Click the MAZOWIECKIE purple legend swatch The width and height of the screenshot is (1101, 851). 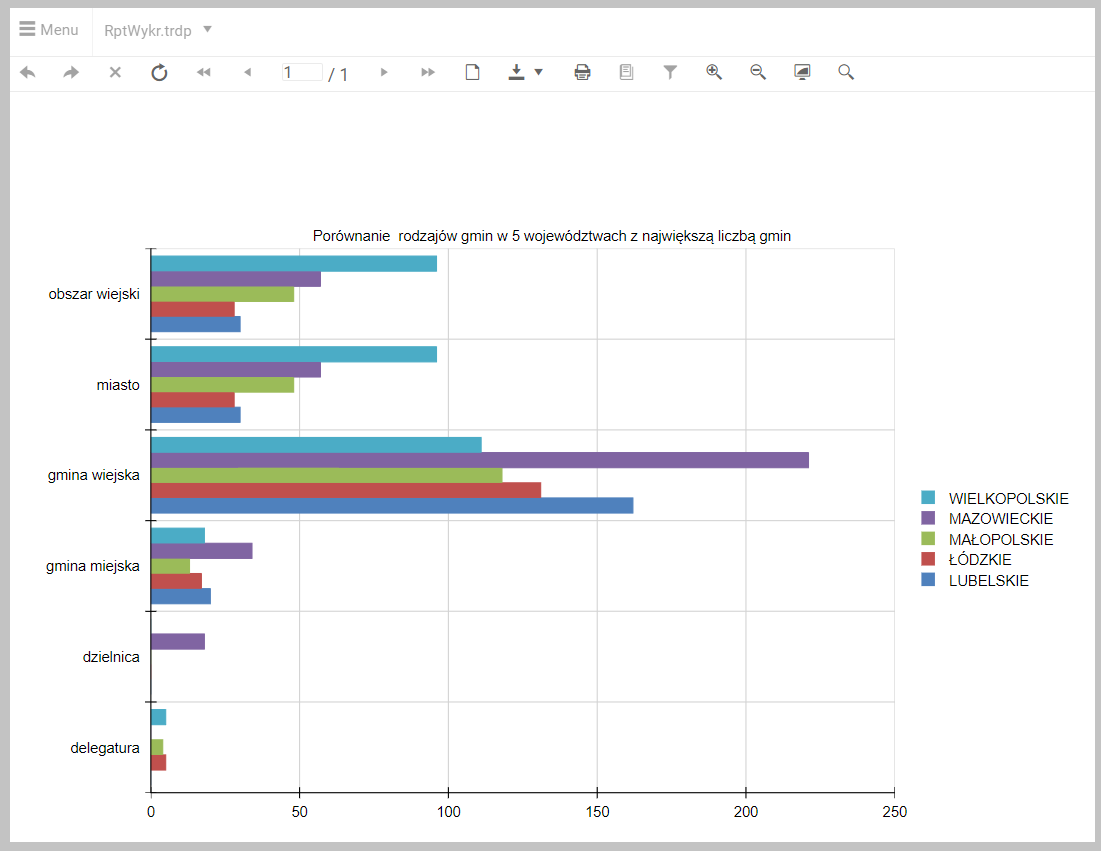(927, 518)
